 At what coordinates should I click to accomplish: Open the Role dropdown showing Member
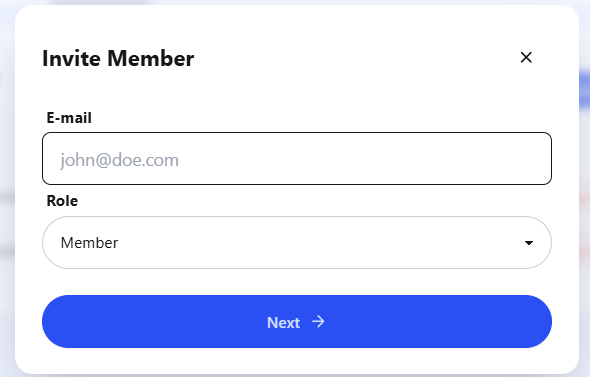click(x=297, y=242)
